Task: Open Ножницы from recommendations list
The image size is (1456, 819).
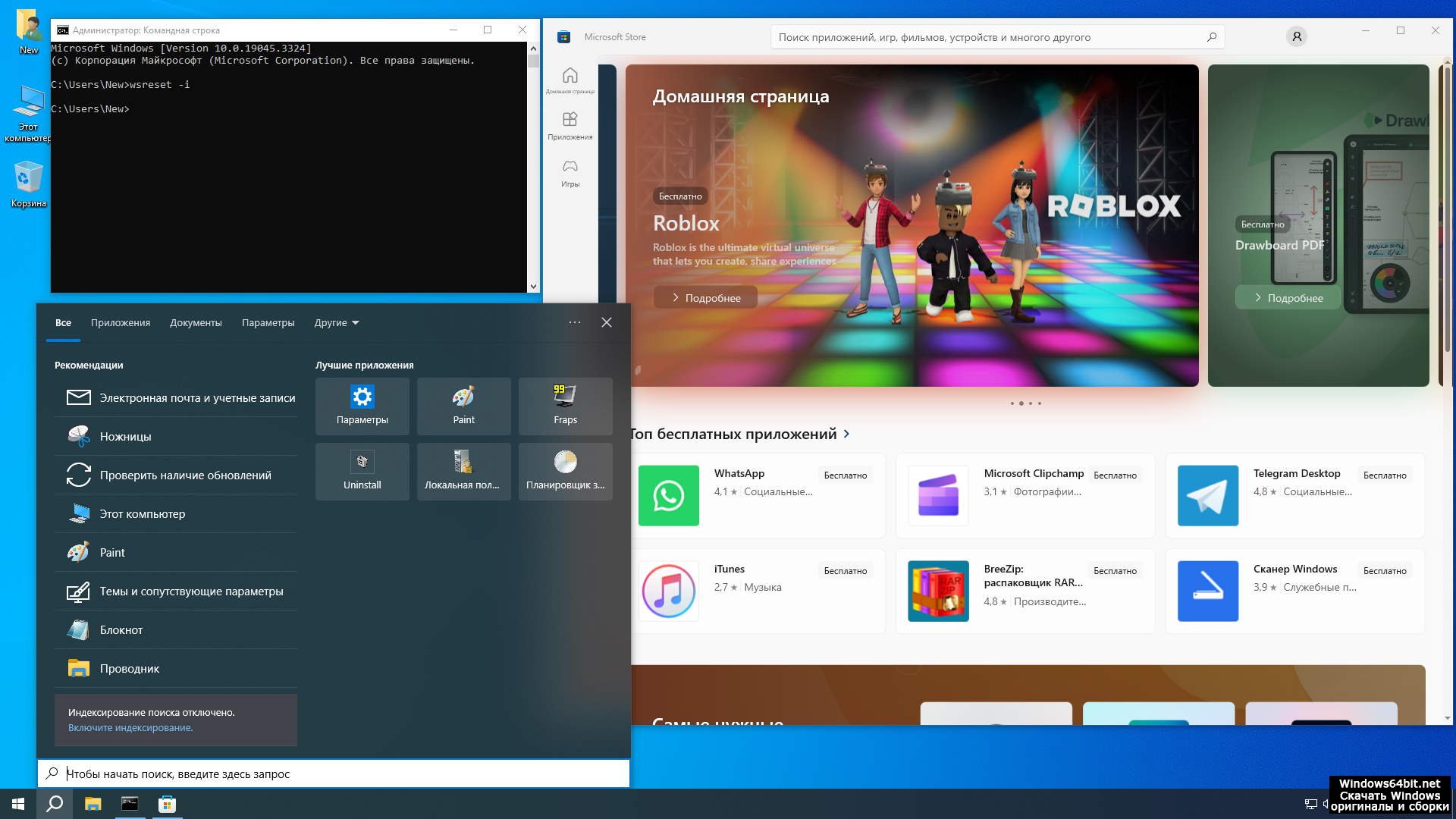Action: click(x=126, y=436)
